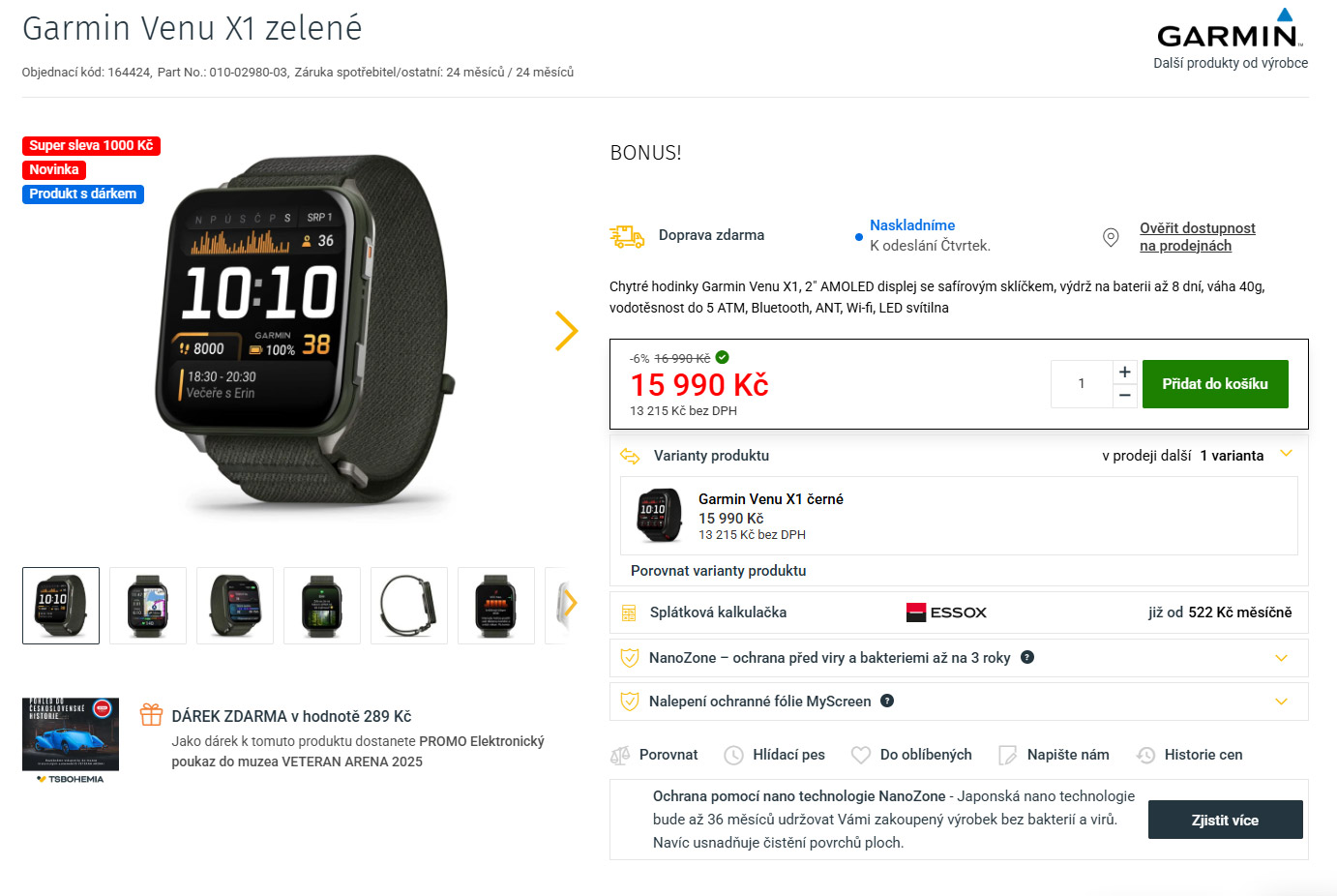Follow Ověřit dostupnost na prodejnách link

pos(1198,237)
